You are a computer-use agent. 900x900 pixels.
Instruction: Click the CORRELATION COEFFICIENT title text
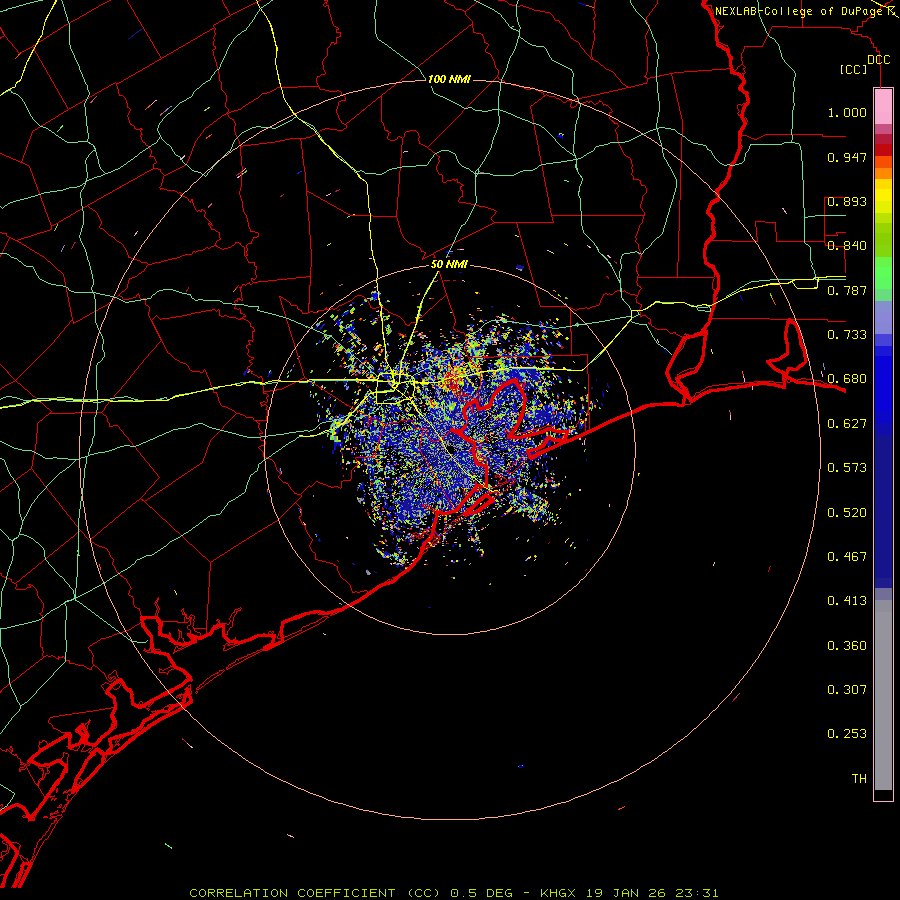pos(292,893)
